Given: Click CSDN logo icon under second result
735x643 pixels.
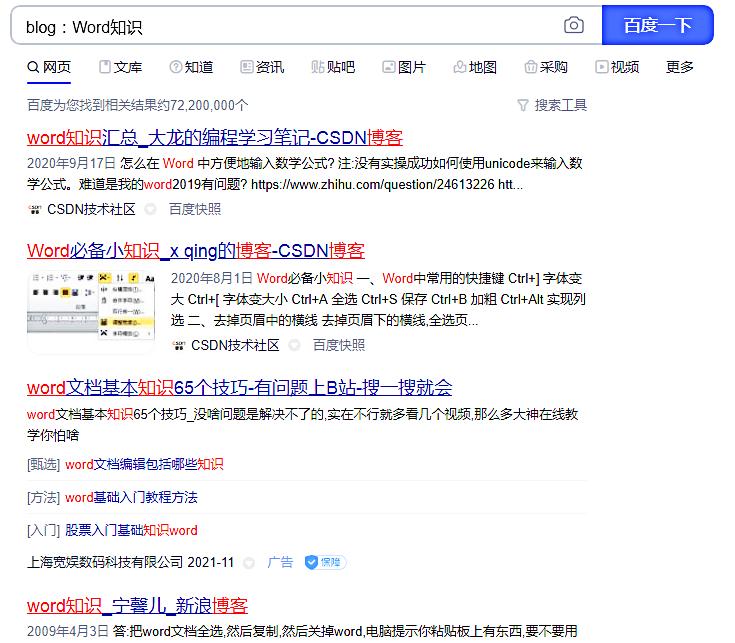Looking at the screenshot, I should [x=179, y=346].
